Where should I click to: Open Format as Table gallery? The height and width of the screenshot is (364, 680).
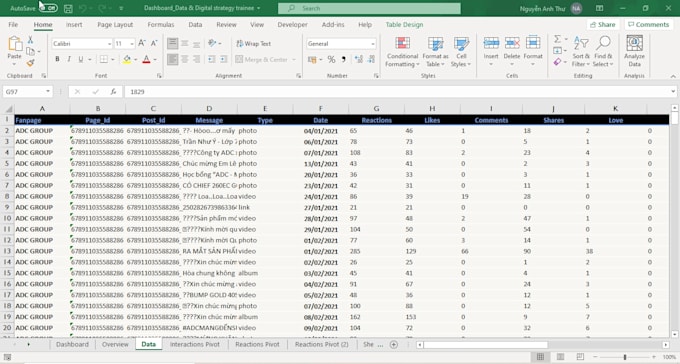tap(435, 52)
